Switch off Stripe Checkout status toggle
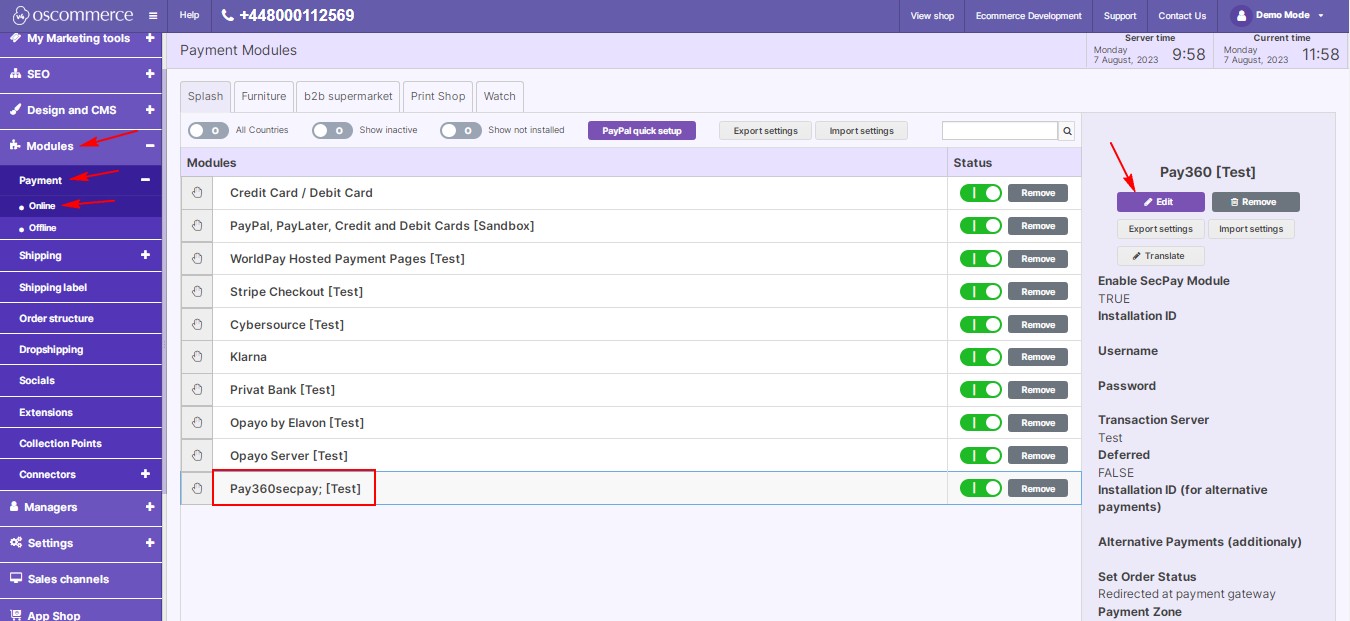 pos(980,292)
